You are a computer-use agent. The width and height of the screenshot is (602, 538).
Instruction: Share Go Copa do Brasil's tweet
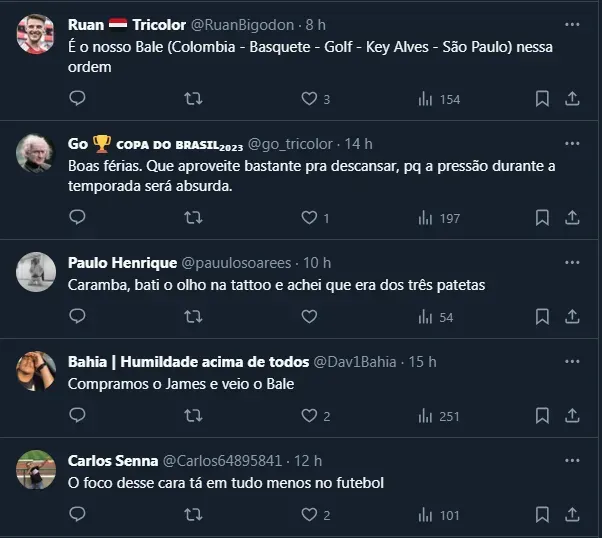coord(573,217)
